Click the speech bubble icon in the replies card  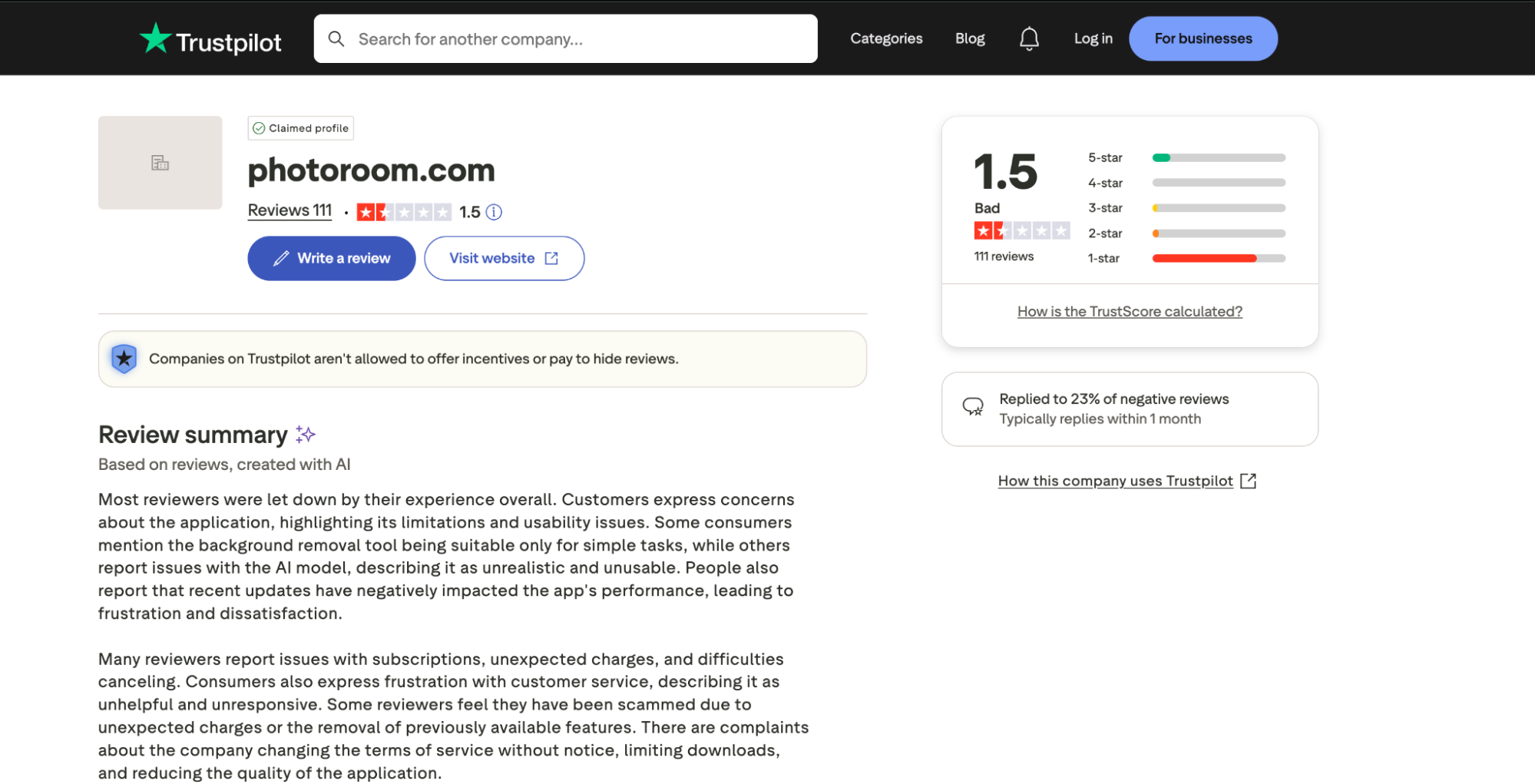(973, 408)
